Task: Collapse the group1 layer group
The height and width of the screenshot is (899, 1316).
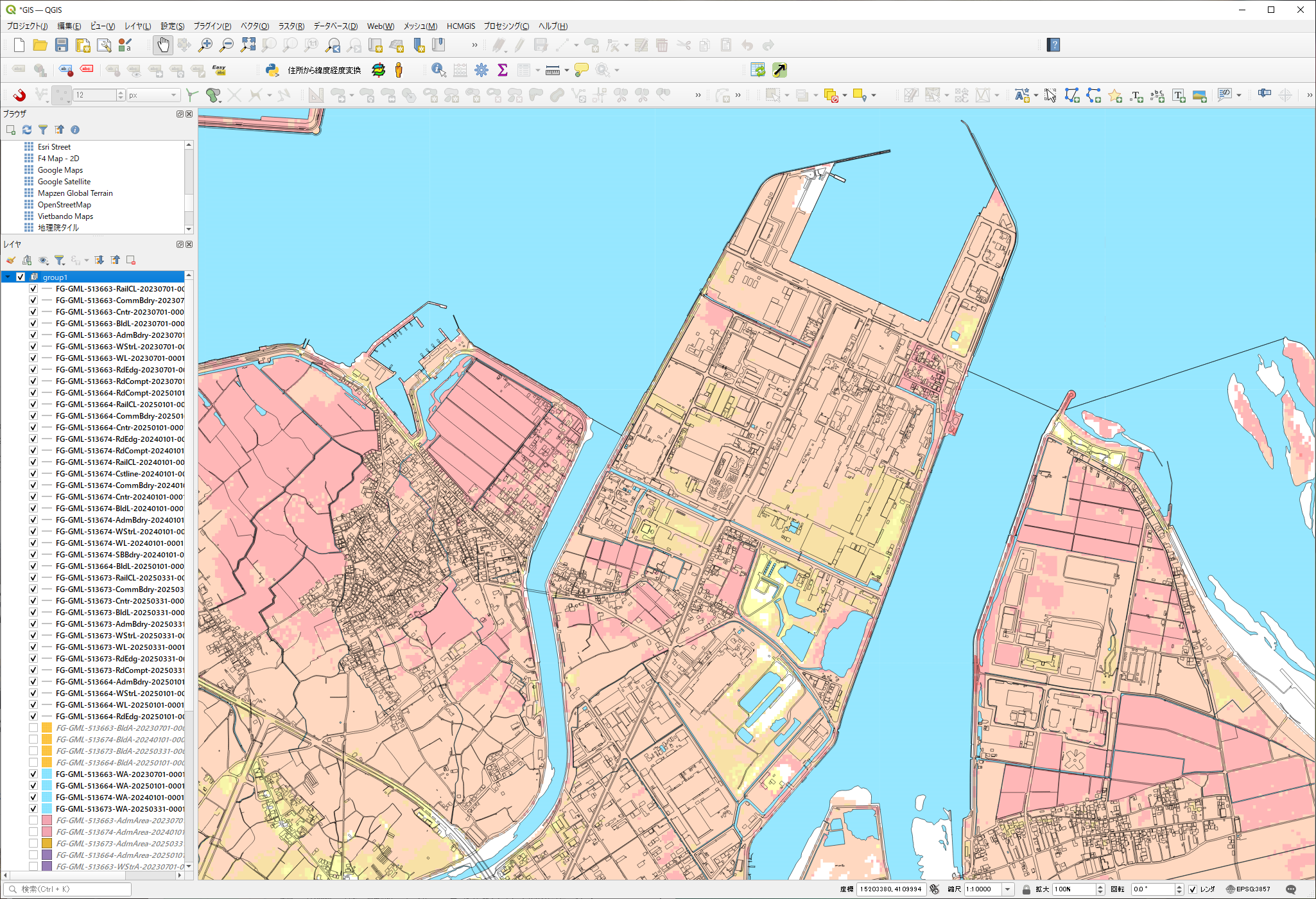Action: pos(8,277)
